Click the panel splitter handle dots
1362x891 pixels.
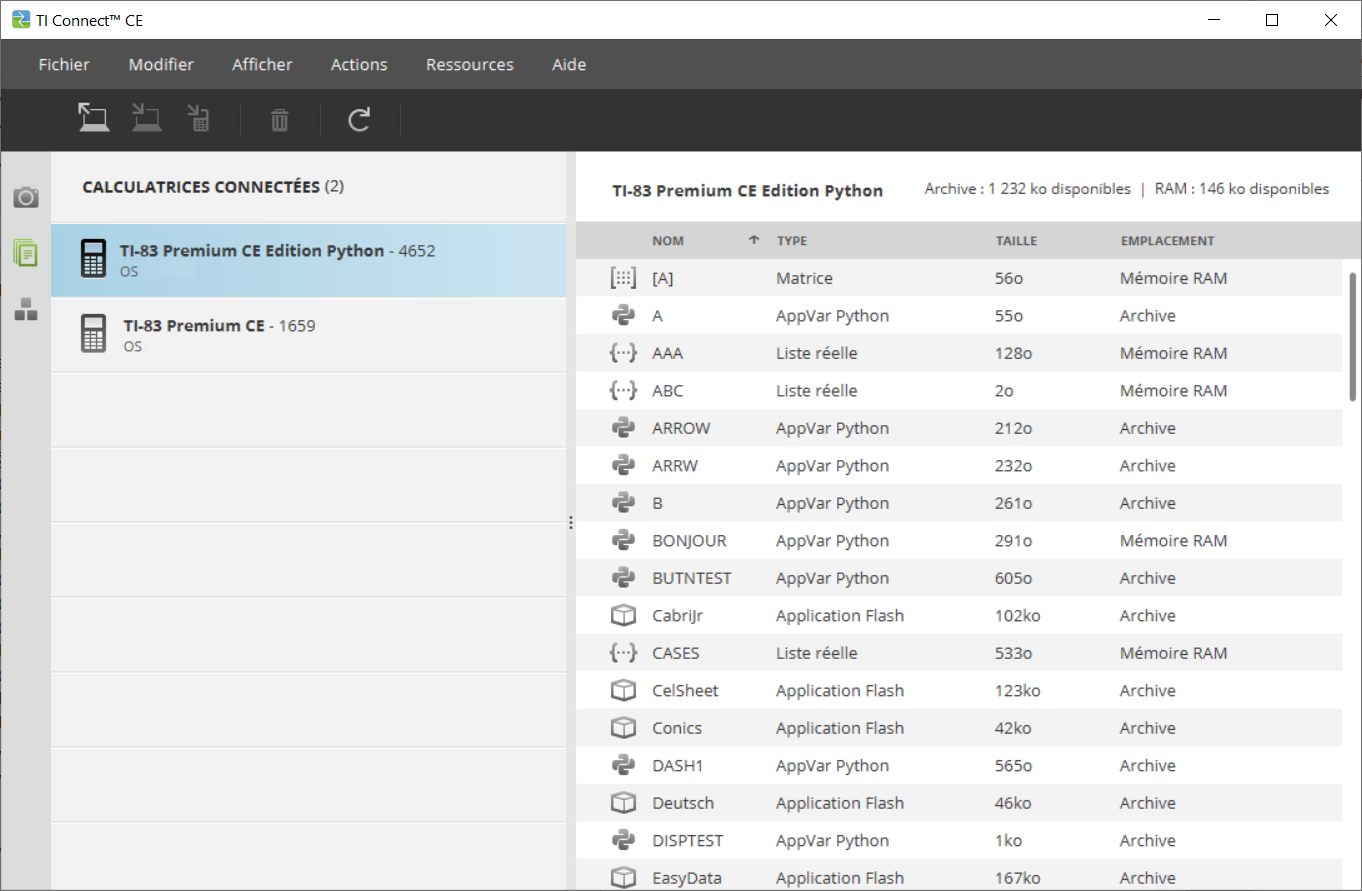pos(570,522)
